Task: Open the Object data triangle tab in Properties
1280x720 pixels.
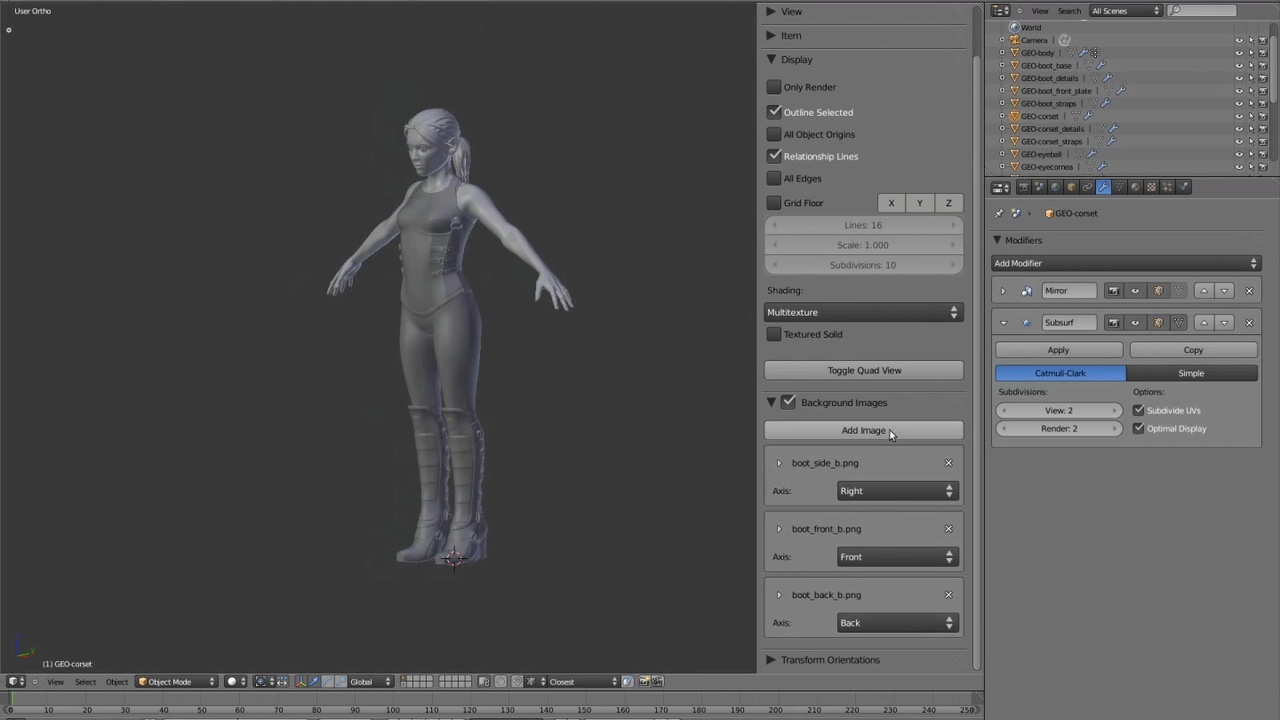Action: coord(1120,187)
